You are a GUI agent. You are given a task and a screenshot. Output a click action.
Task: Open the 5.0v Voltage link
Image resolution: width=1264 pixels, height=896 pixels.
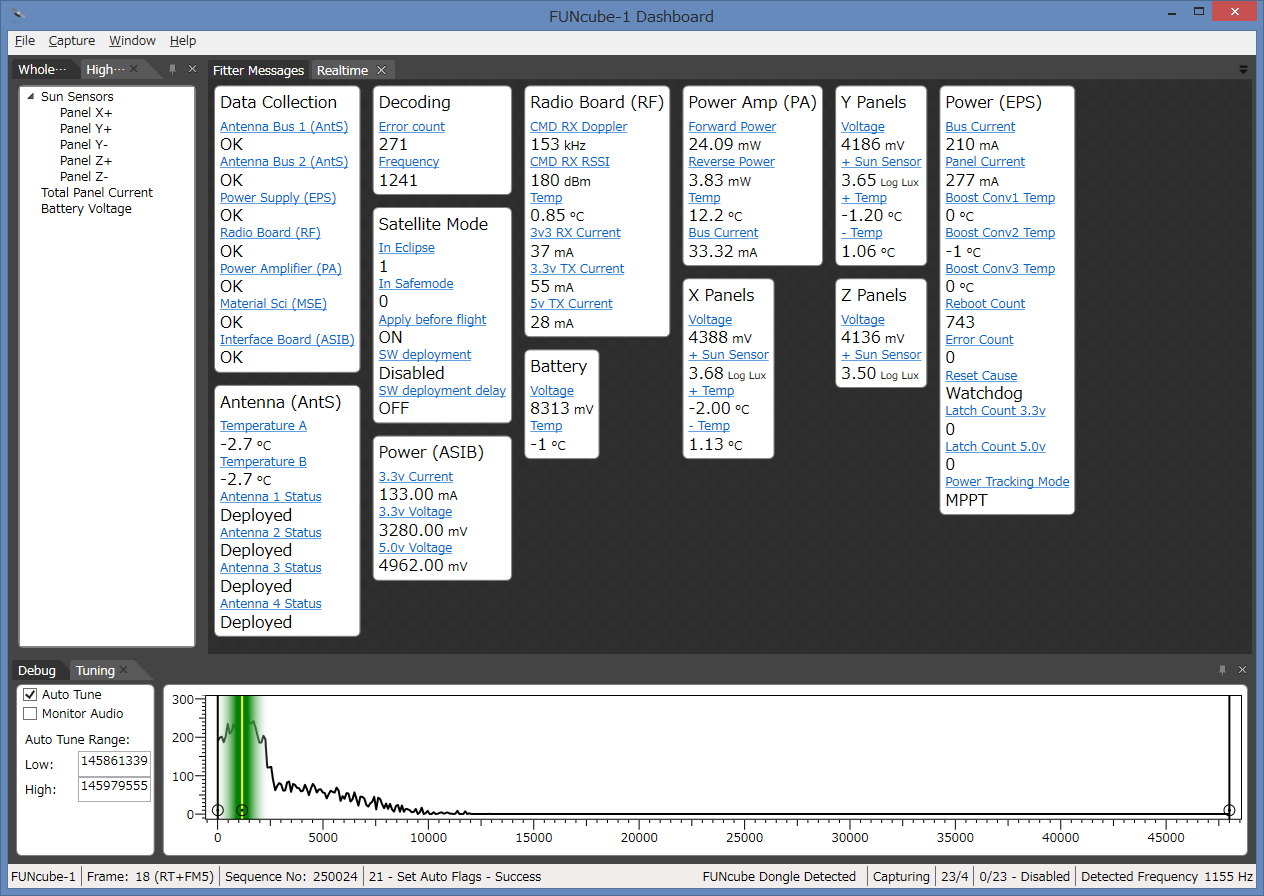(416, 548)
